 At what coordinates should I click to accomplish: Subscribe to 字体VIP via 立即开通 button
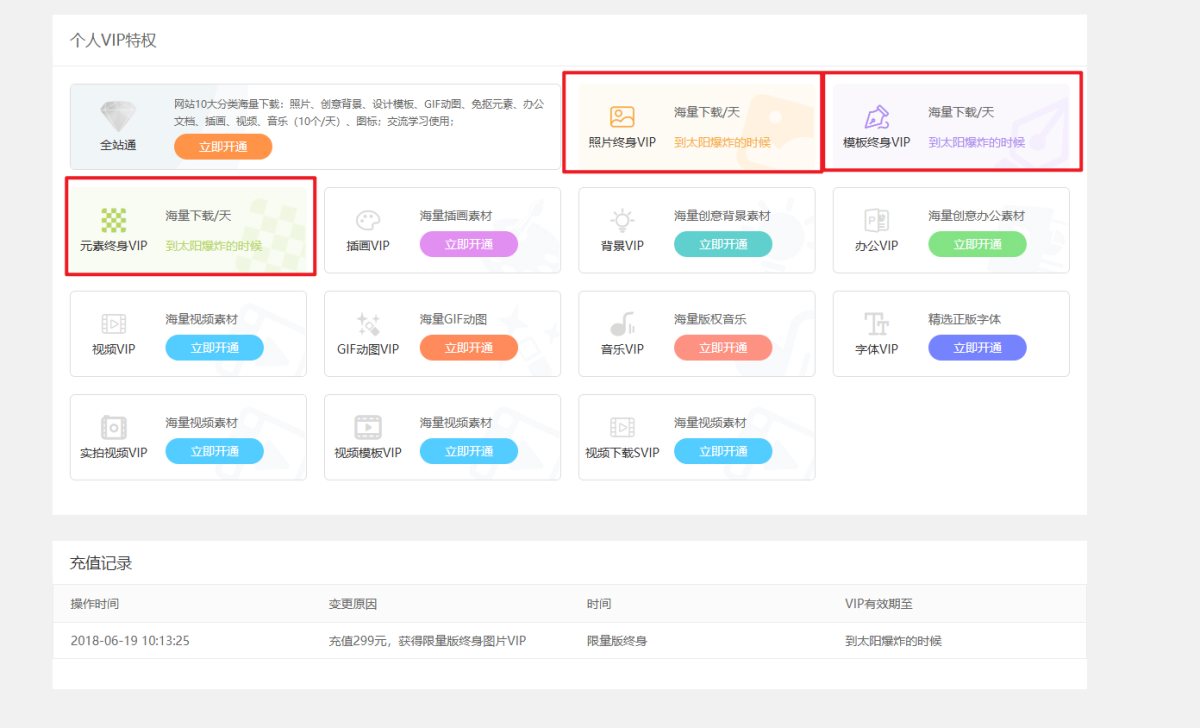coord(976,348)
